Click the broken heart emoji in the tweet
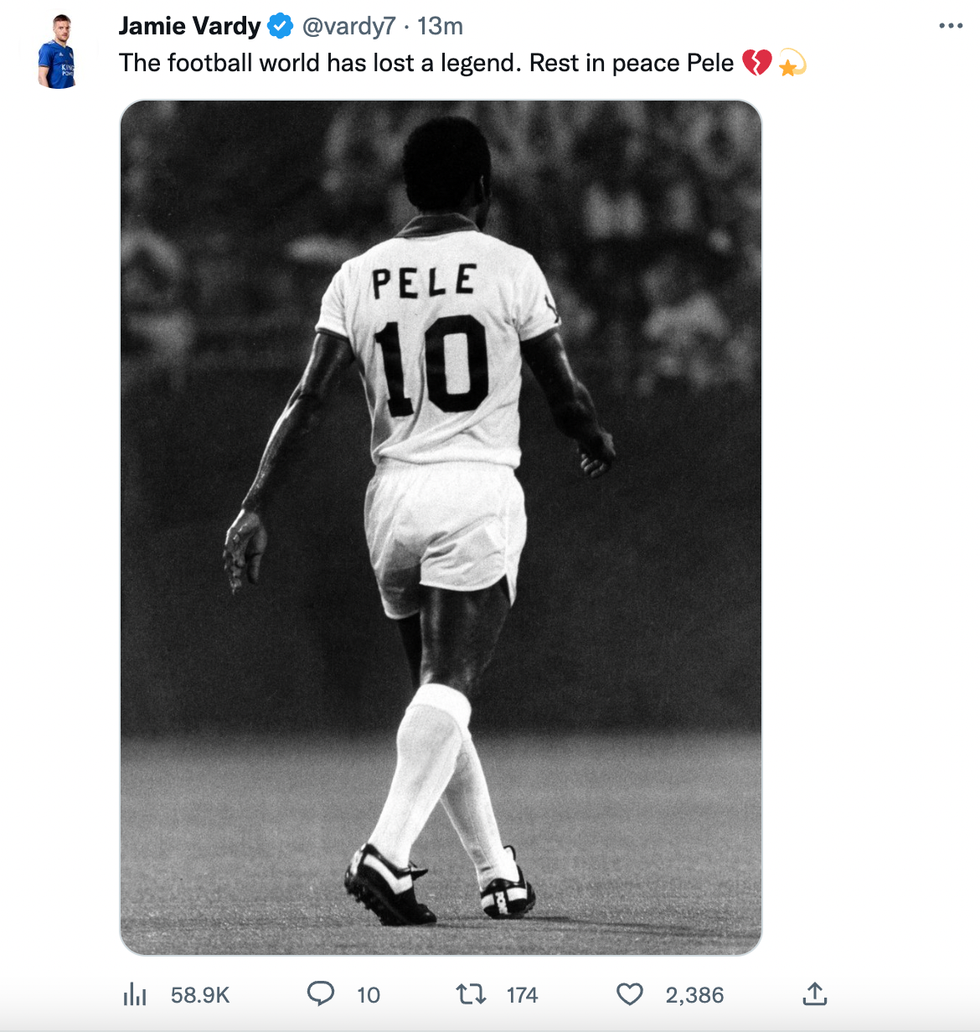This screenshot has height=1032, width=980. [757, 64]
